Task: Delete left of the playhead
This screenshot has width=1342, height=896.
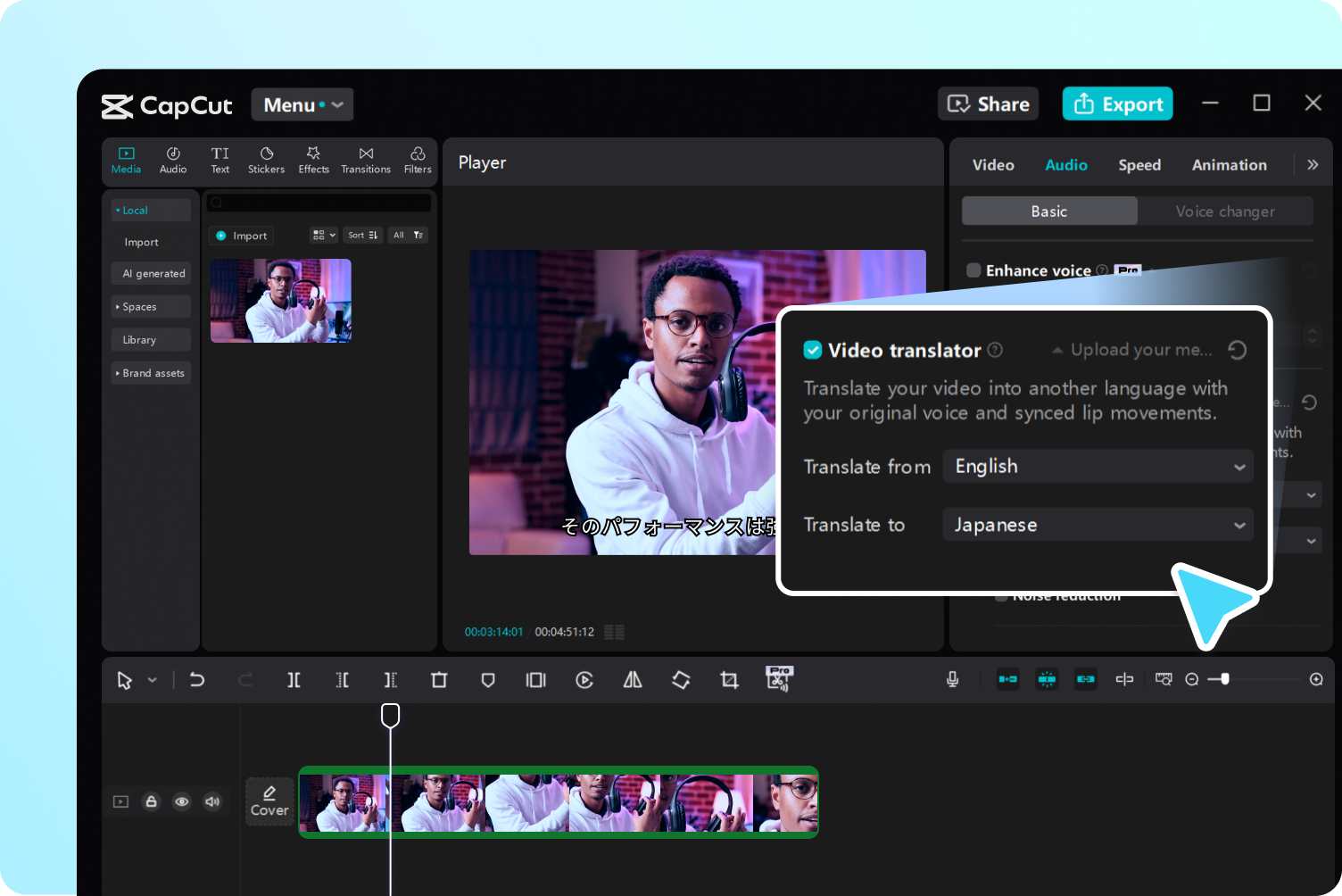Action: pos(342,680)
